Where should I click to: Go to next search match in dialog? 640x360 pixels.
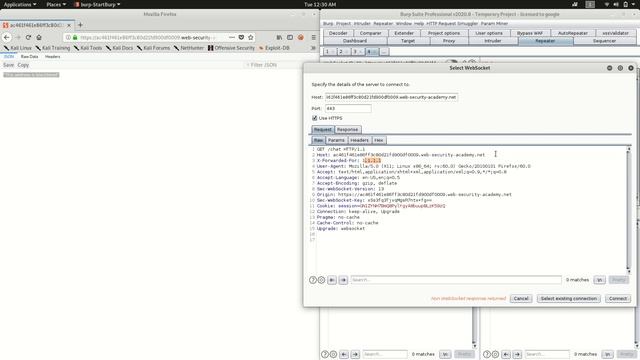(343, 280)
